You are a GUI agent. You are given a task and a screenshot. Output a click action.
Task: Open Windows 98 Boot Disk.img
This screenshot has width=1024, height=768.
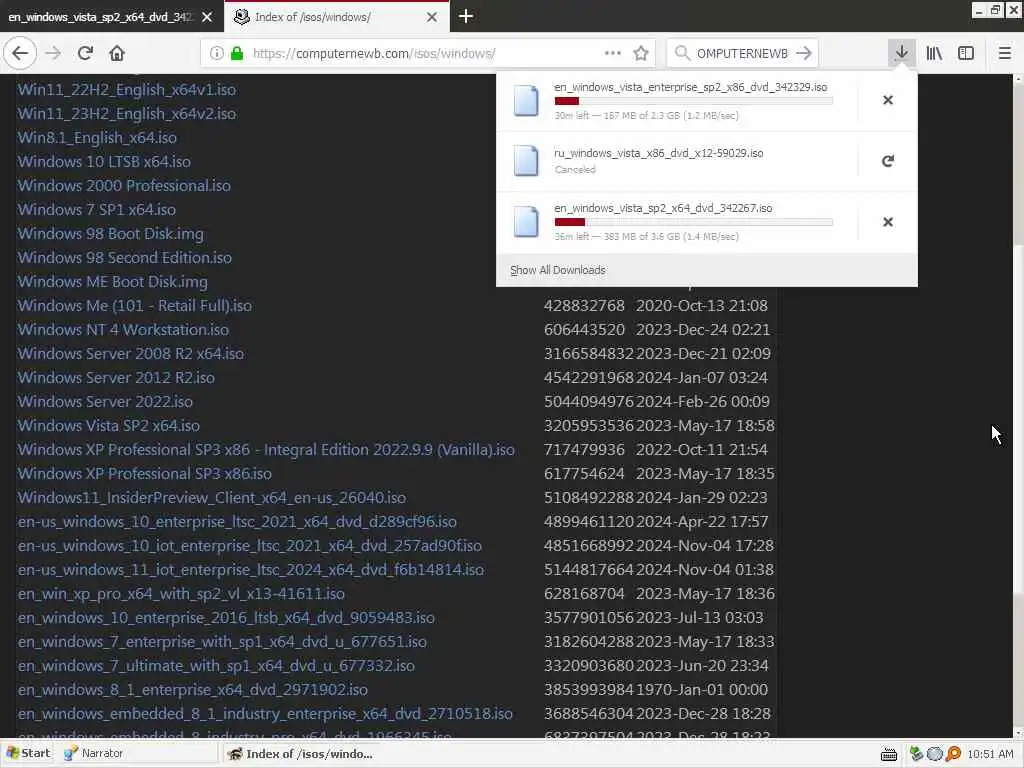point(110,234)
